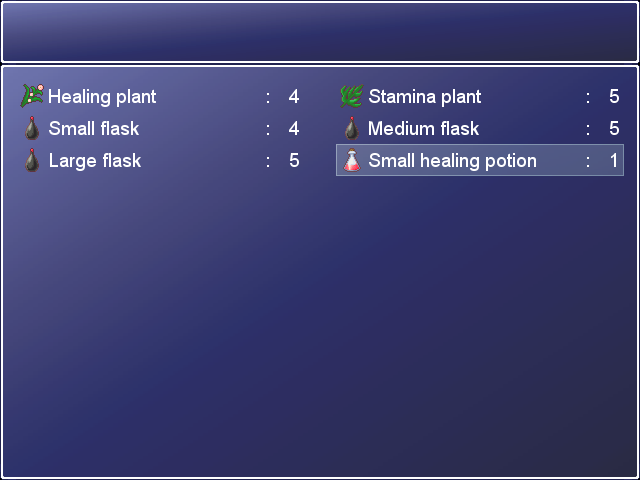Image resolution: width=640 pixels, height=480 pixels.
Task: Select the Healing plant item name
Action: click(x=102, y=97)
